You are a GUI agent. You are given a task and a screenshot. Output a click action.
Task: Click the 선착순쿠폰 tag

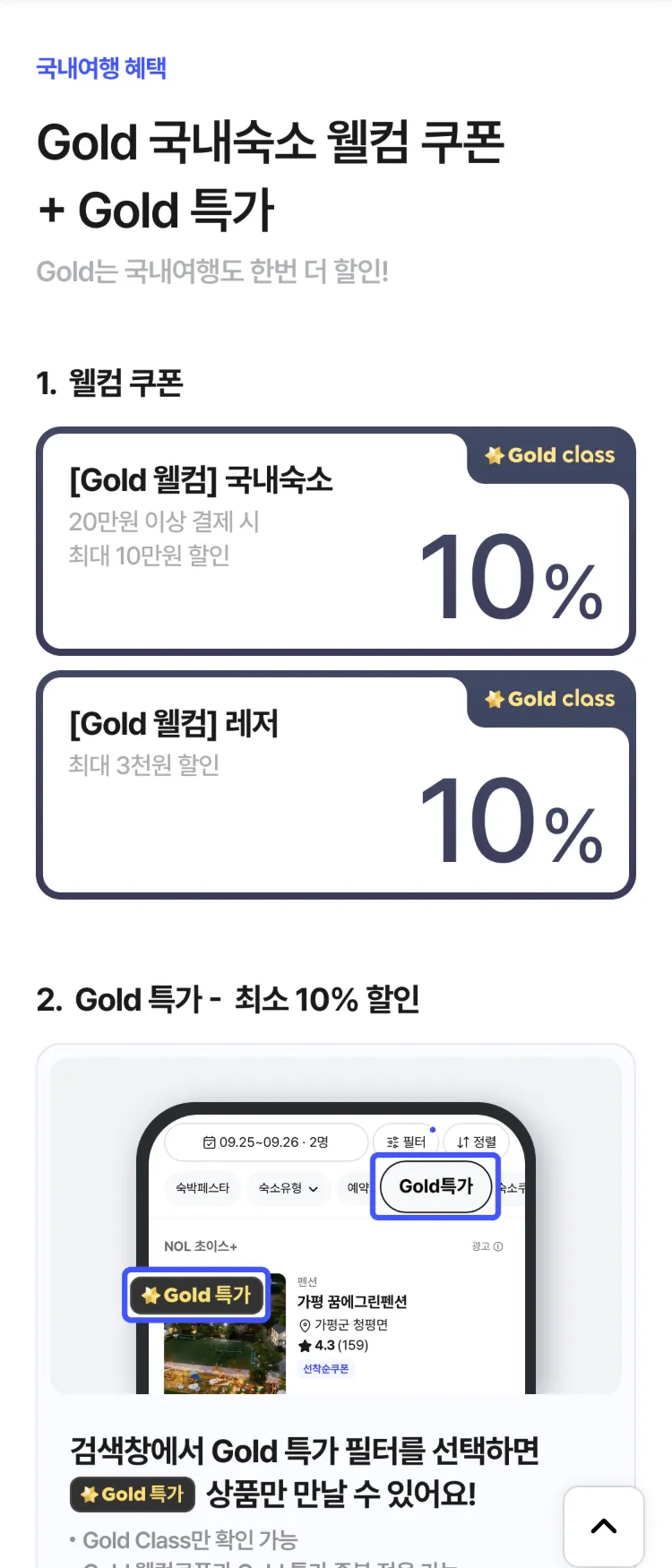(x=325, y=1369)
